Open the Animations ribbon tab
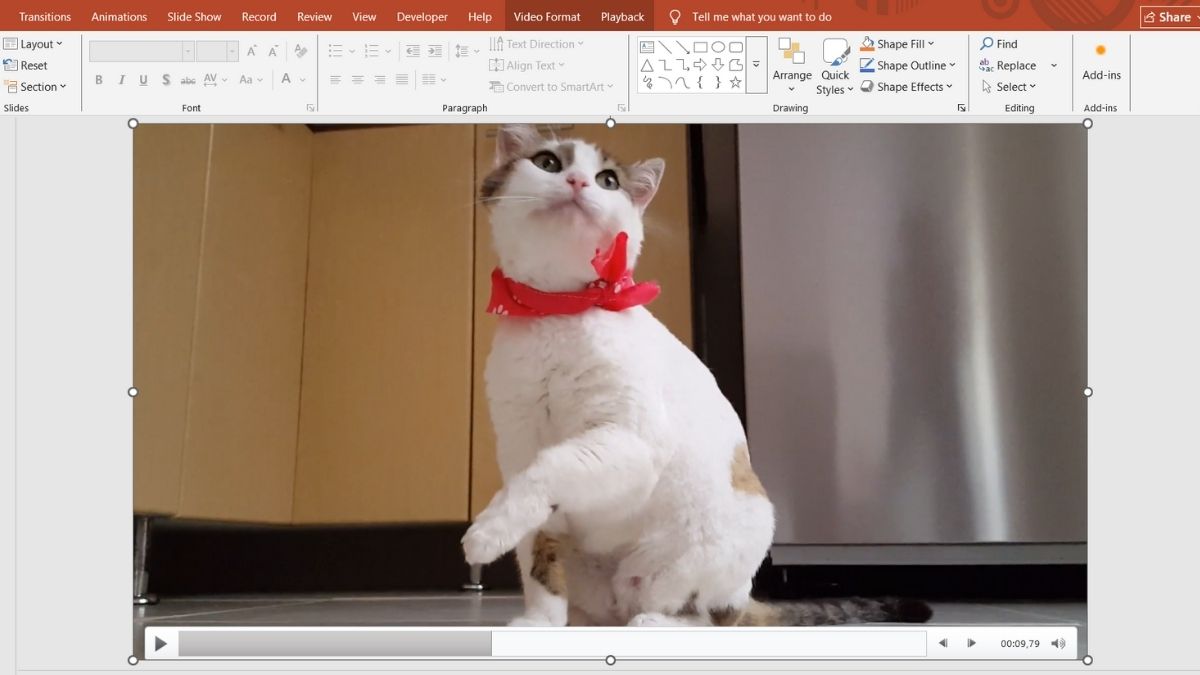1200x675 pixels. [x=119, y=16]
